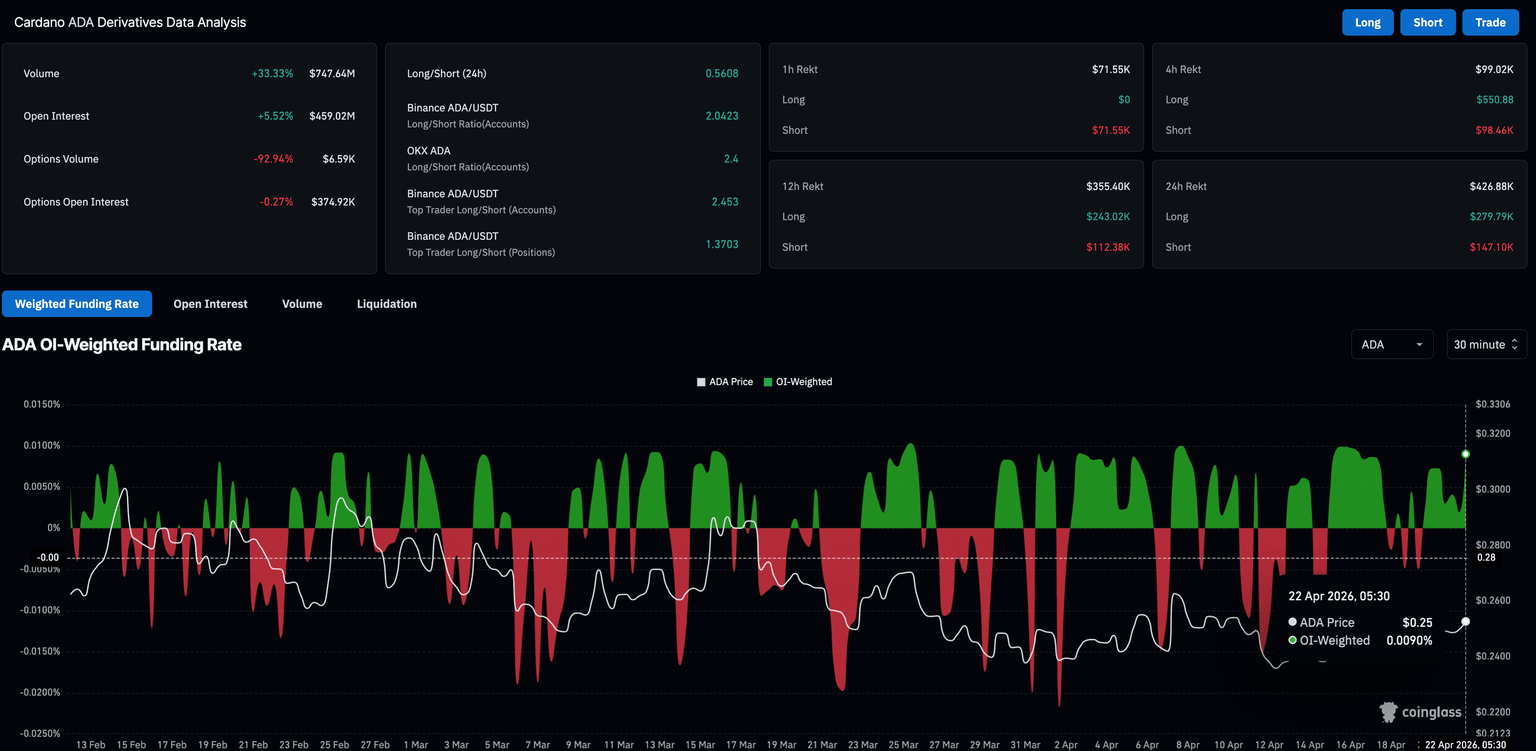Click the 30 minute stepper arrows
This screenshot has width=1536, height=751.
1514,344
